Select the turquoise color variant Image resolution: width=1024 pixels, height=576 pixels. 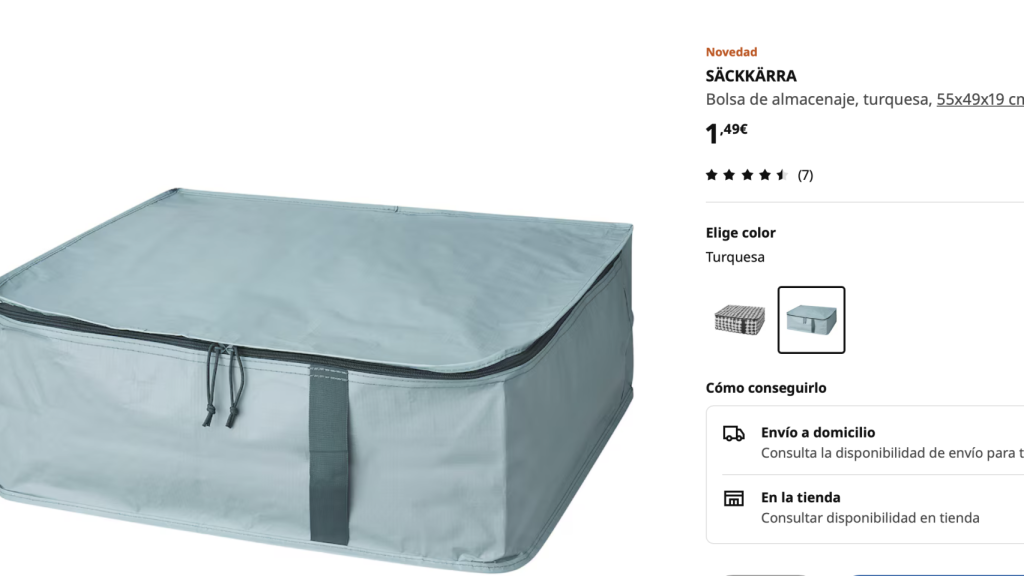click(x=811, y=319)
